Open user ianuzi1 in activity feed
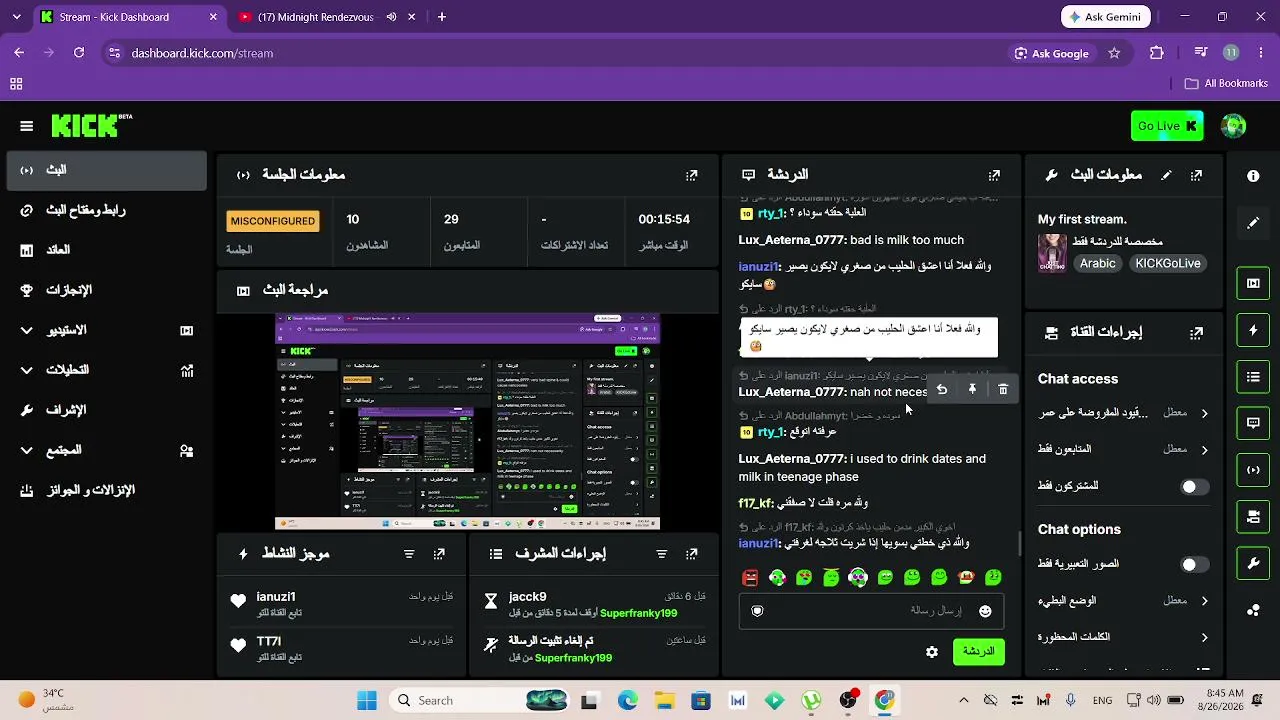 pyautogui.click(x=276, y=597)
